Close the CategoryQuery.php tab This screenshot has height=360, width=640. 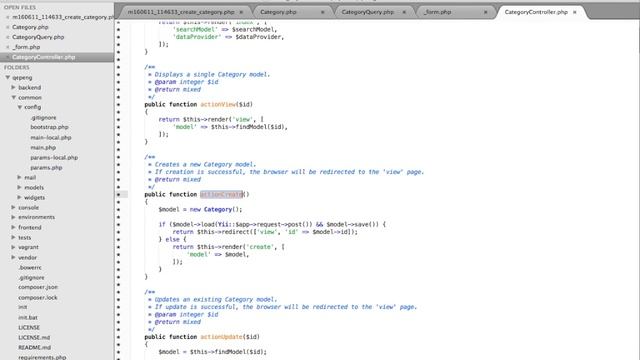(x=404, y=12)
